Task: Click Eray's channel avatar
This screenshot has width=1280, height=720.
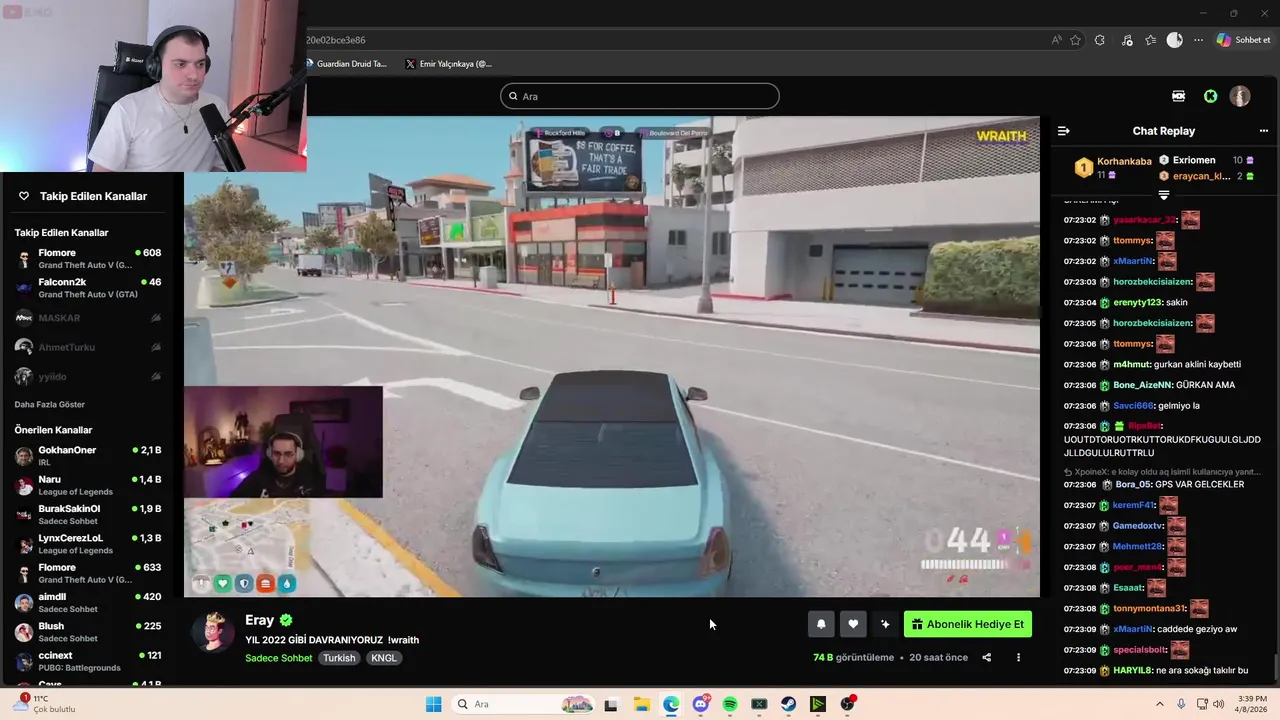Action: [x=213, y=631]
